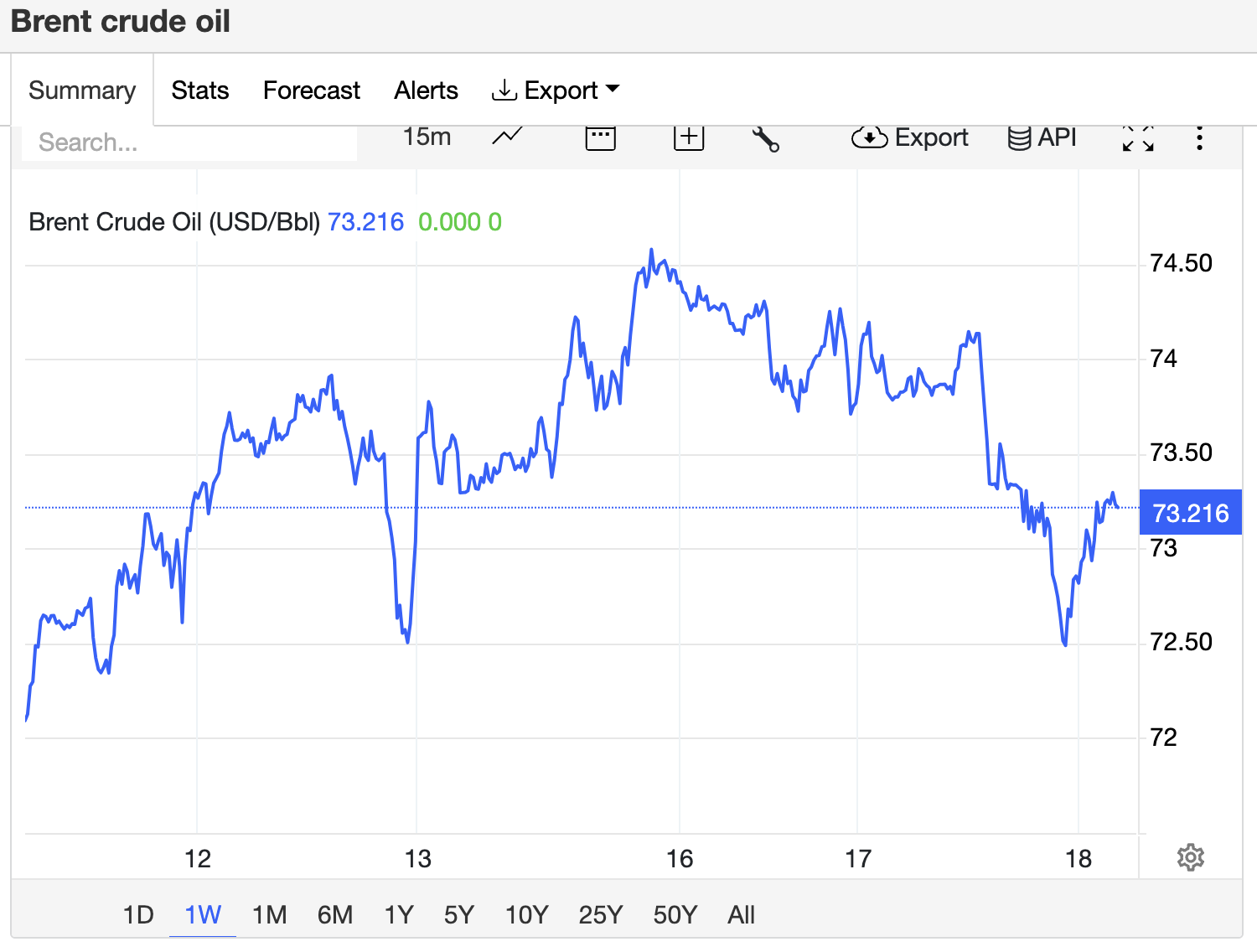Open the chart type line icon

pos(507,137)
